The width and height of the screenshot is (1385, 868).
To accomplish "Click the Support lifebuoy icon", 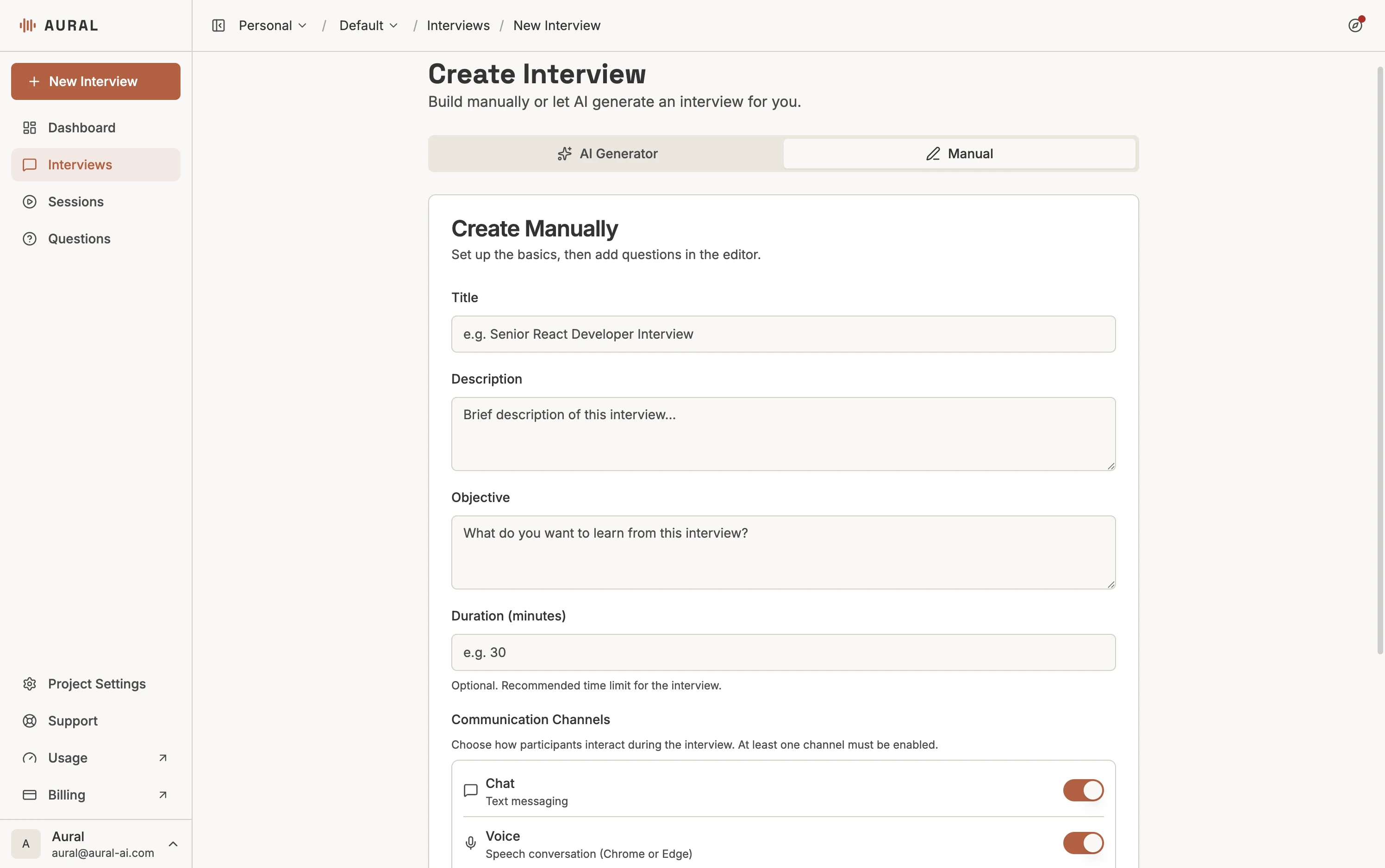I will pos(29,721).
